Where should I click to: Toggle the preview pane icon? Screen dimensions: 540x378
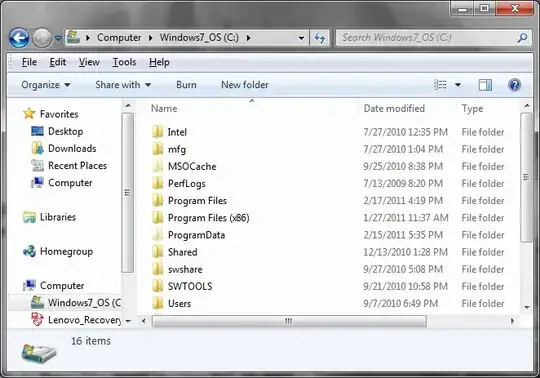pyautogui.click(x=485, y=85)
